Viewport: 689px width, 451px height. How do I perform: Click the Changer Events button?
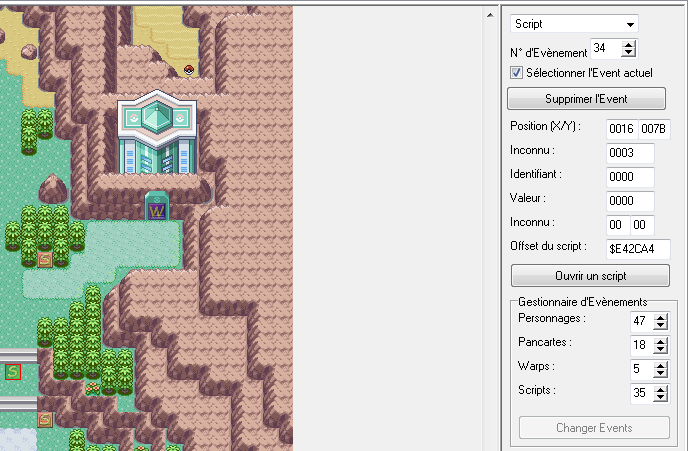tap(594, 428)
